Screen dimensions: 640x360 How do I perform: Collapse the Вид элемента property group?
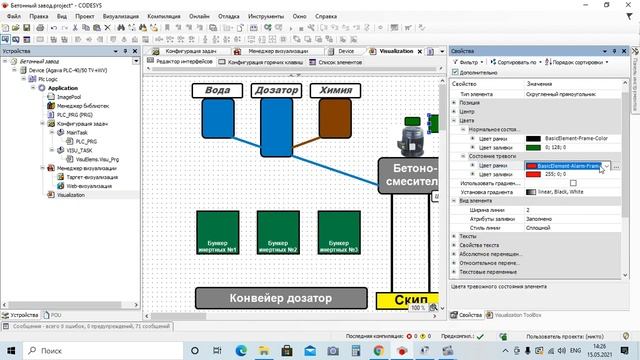point(454,201)
